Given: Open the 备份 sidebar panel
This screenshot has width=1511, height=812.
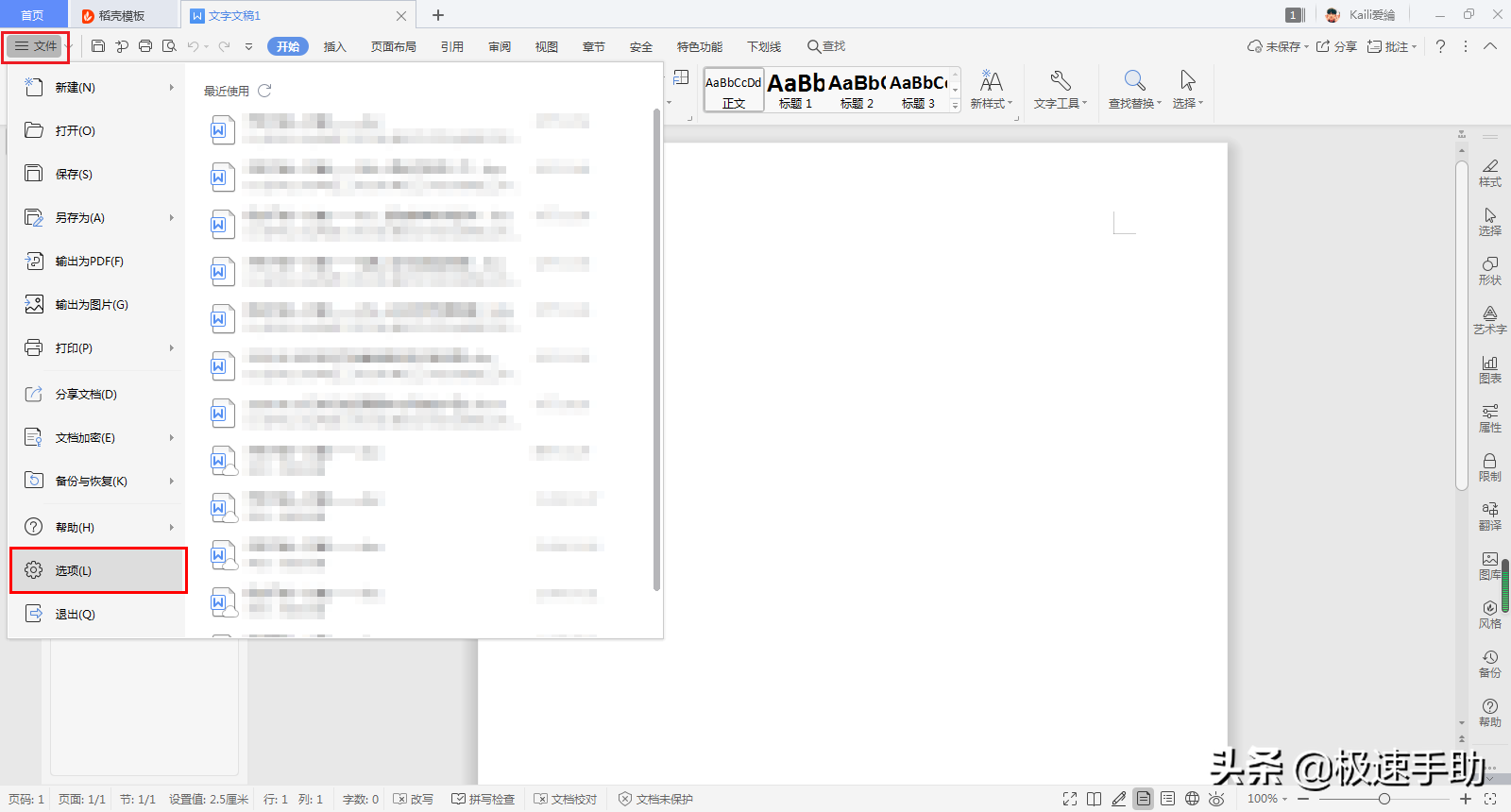Looking at the screenshot, I should point(1490,664).
